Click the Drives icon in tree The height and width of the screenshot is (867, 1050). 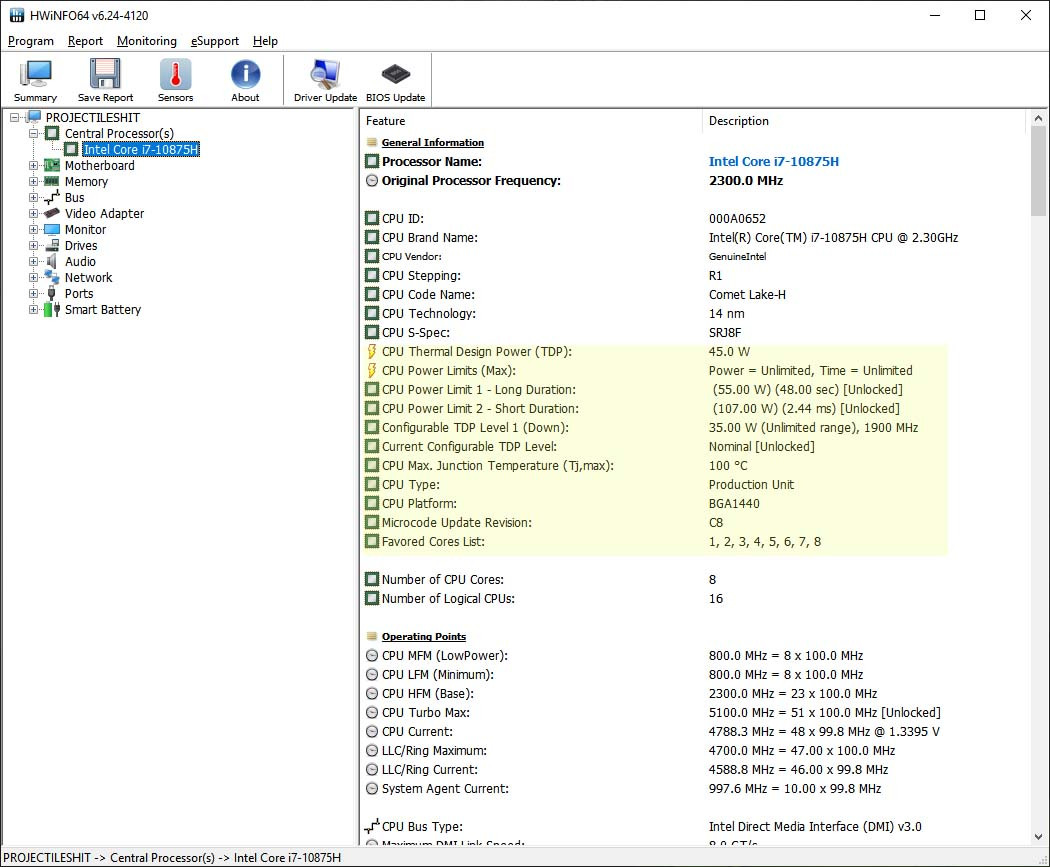pos(52,246)
